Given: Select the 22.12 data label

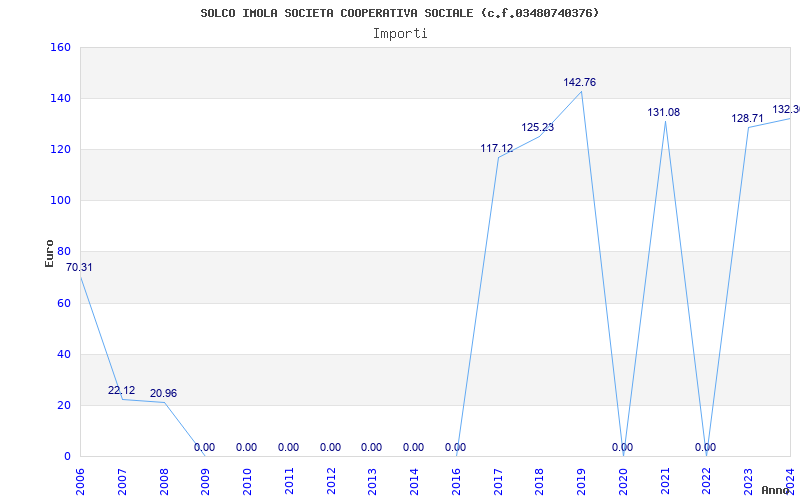Looking at the screenshot, I should click(121, 390).
